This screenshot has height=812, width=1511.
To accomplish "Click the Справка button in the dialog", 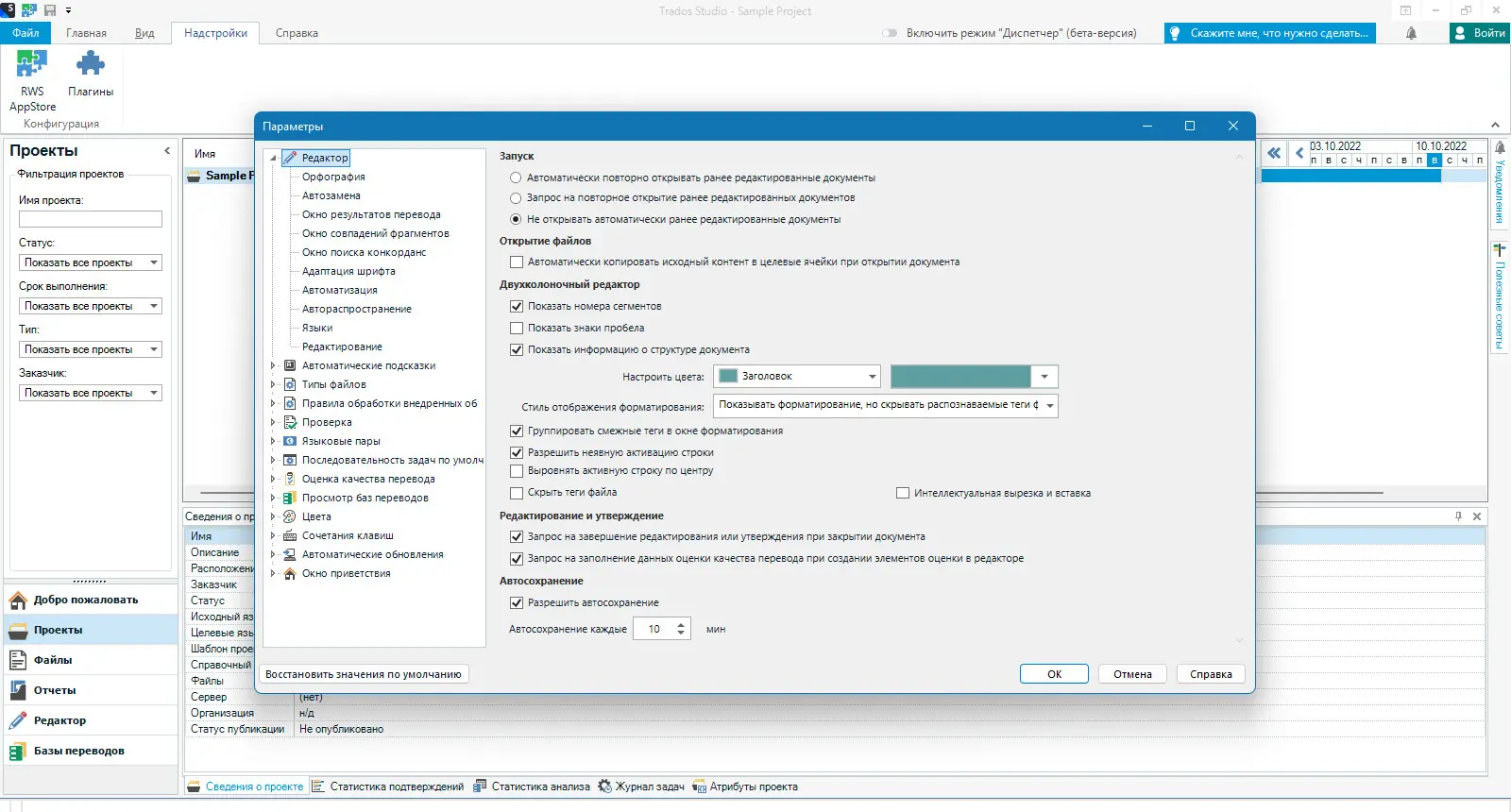I will (x=1211, y=674).
